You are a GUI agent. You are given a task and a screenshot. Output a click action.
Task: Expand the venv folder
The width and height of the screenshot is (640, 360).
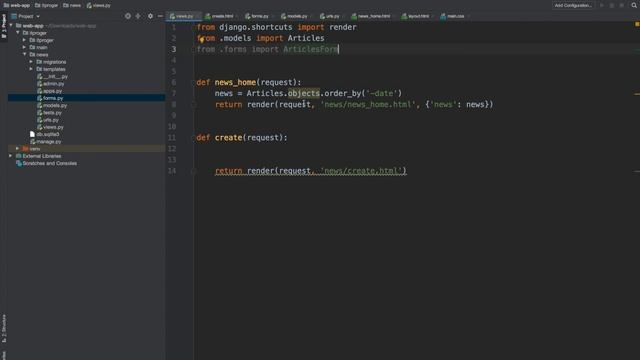(x=18, y=149)
